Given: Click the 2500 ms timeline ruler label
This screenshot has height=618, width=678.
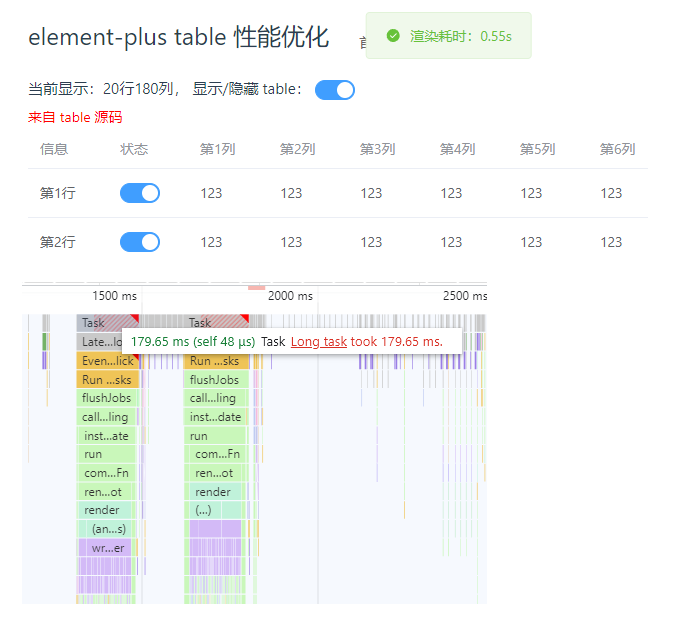Looking at the screenshot, I should (465, 296).
